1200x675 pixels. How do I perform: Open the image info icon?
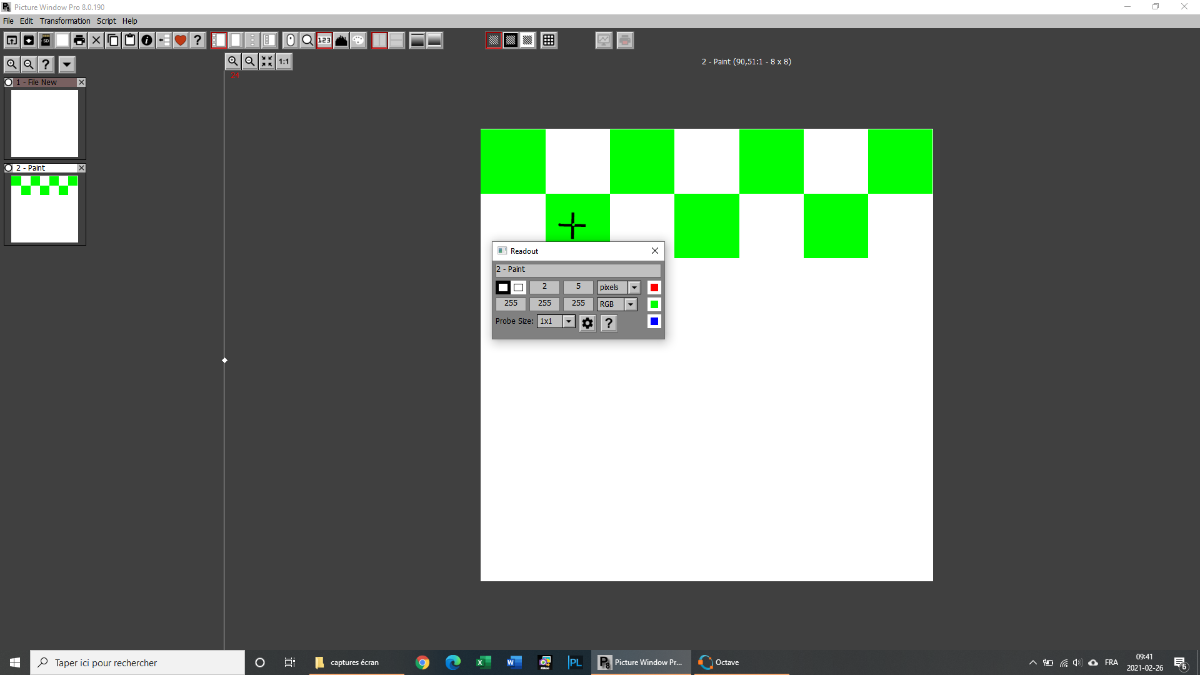[x=147, y=40]
